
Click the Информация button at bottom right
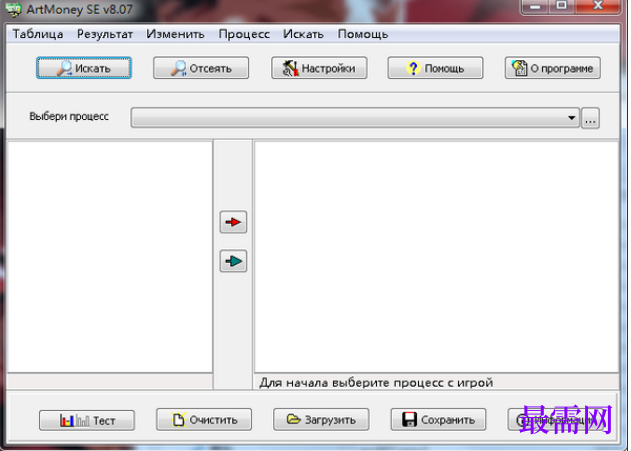(x=555, y=420)
